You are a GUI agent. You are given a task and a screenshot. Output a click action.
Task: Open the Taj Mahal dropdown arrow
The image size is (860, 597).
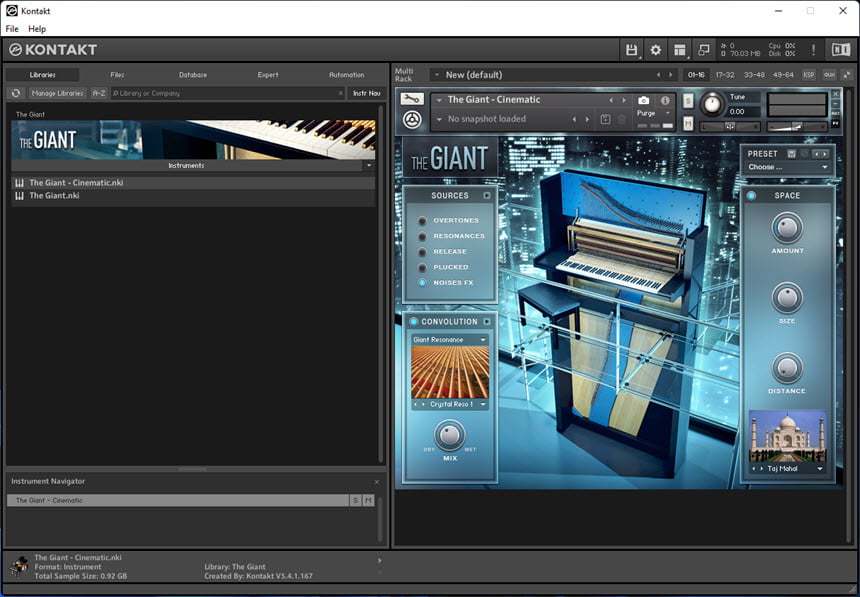[820, 469]
